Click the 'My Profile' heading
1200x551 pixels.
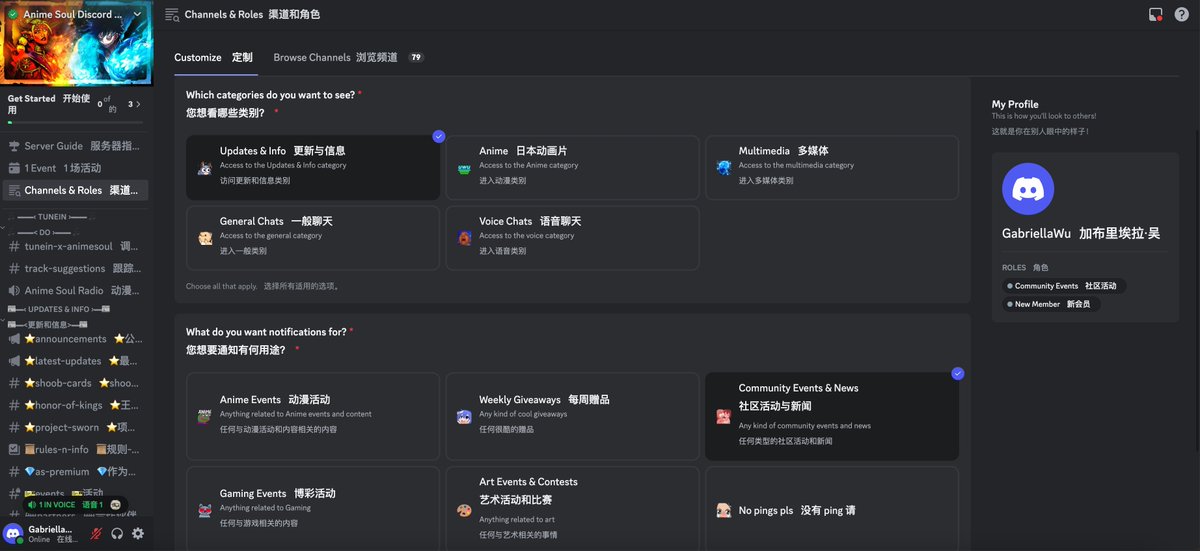1015,104
